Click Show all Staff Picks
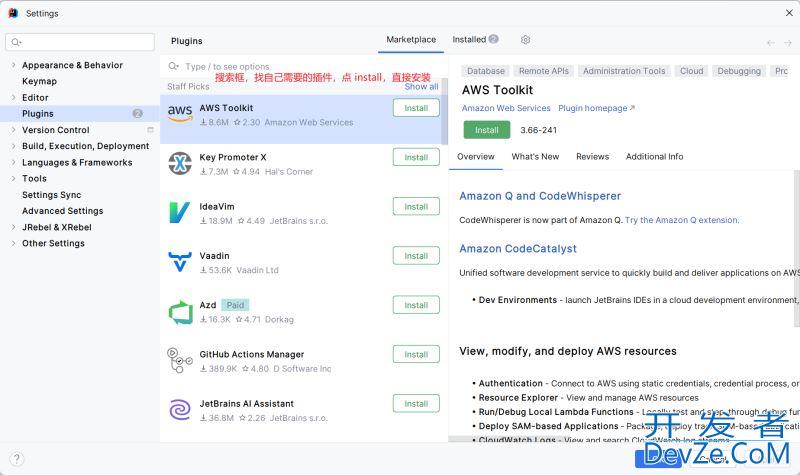 pyautogui.click(x=421, y=87)
